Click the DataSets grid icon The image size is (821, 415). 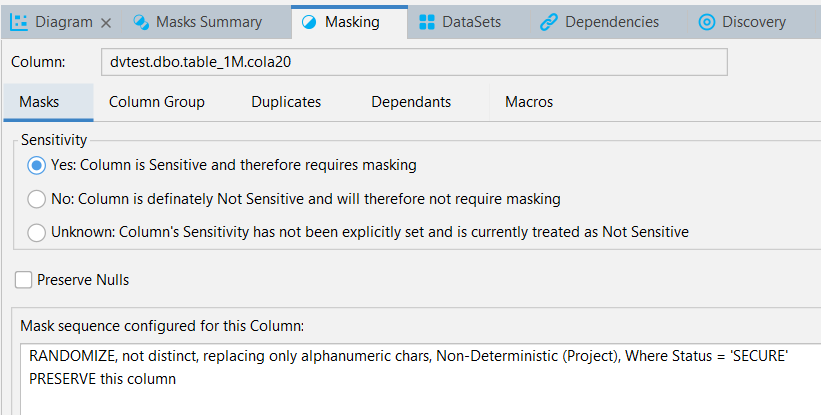[427, 22]
